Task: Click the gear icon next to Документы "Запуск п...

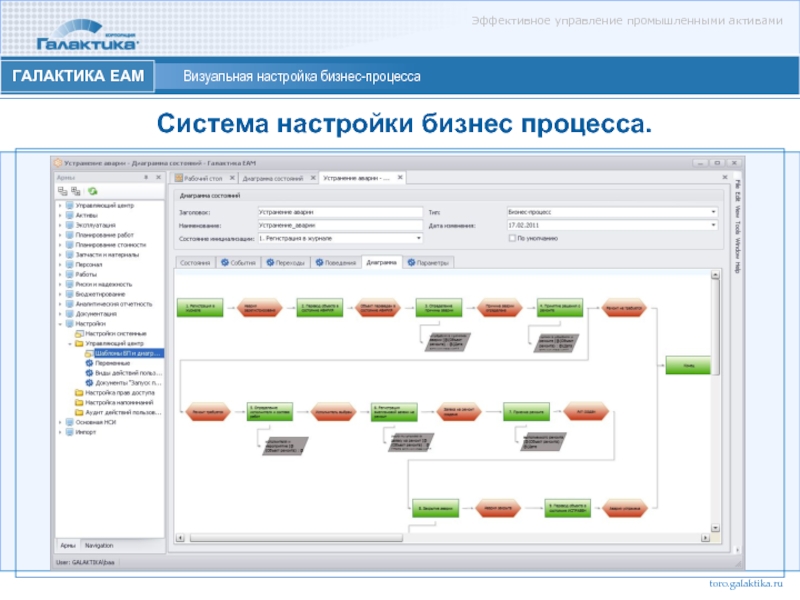Action: click(89, 383)
